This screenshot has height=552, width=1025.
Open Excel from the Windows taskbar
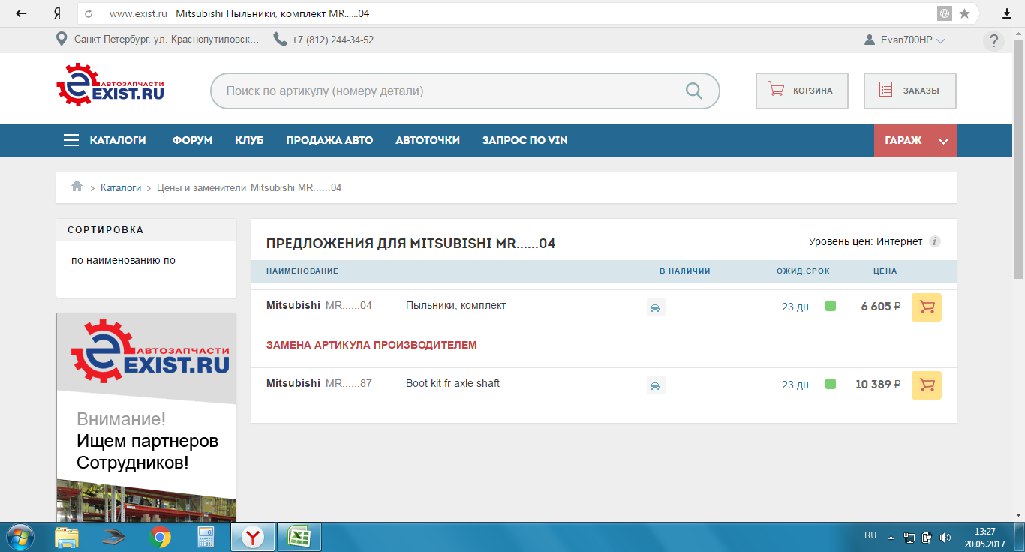tap(297, 537)
